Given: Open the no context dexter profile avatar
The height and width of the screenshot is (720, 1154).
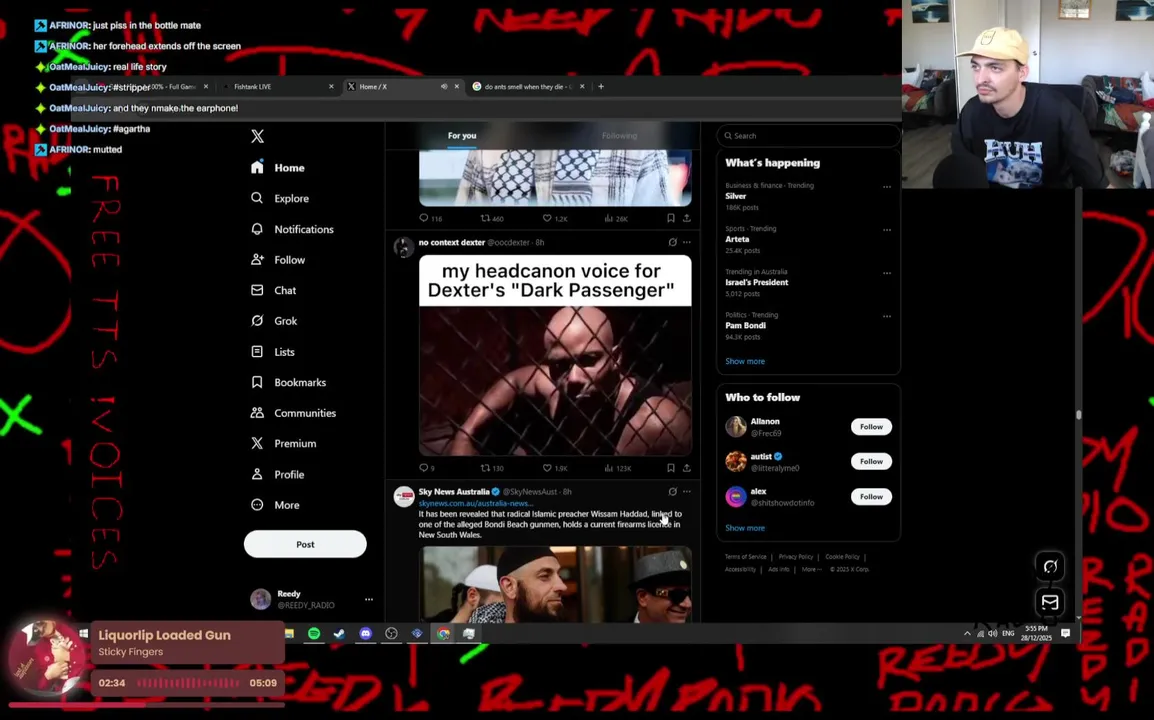Looking at the screenshot, I should 403,247.
